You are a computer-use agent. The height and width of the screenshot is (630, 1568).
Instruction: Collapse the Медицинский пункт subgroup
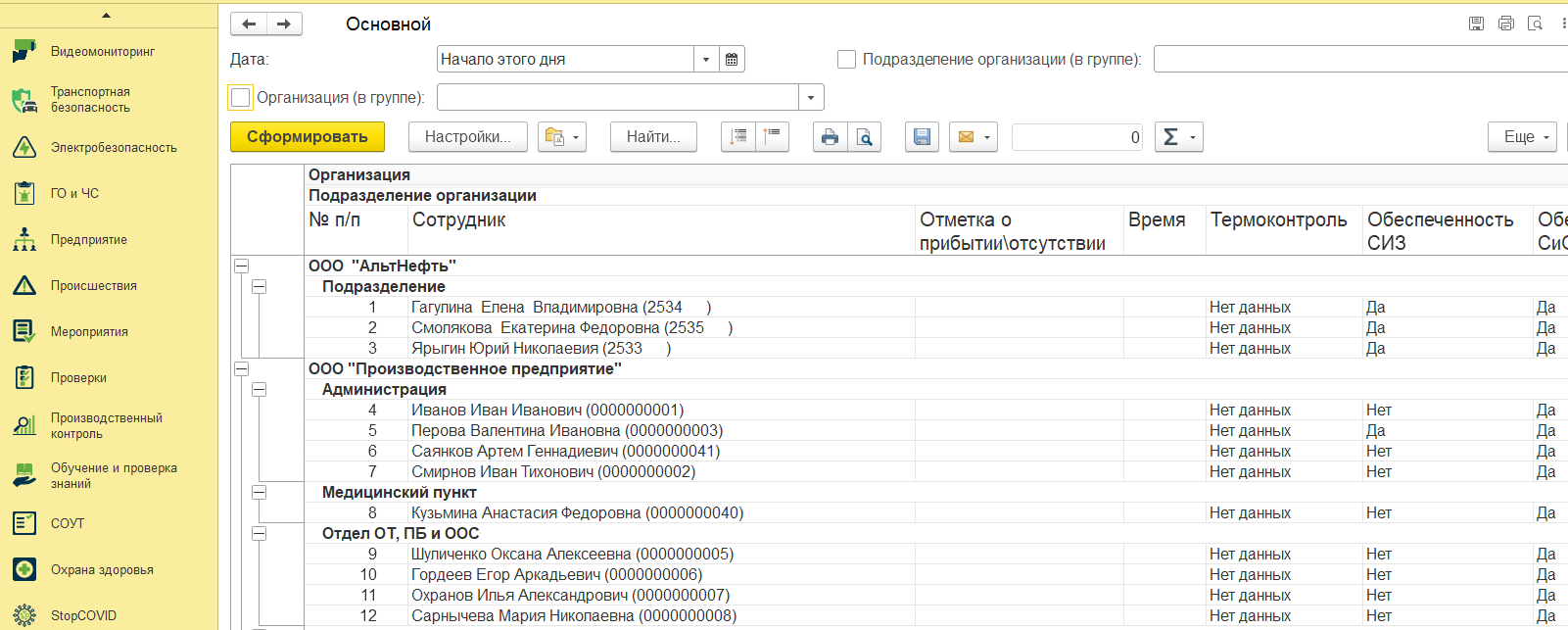click(259, 493)
